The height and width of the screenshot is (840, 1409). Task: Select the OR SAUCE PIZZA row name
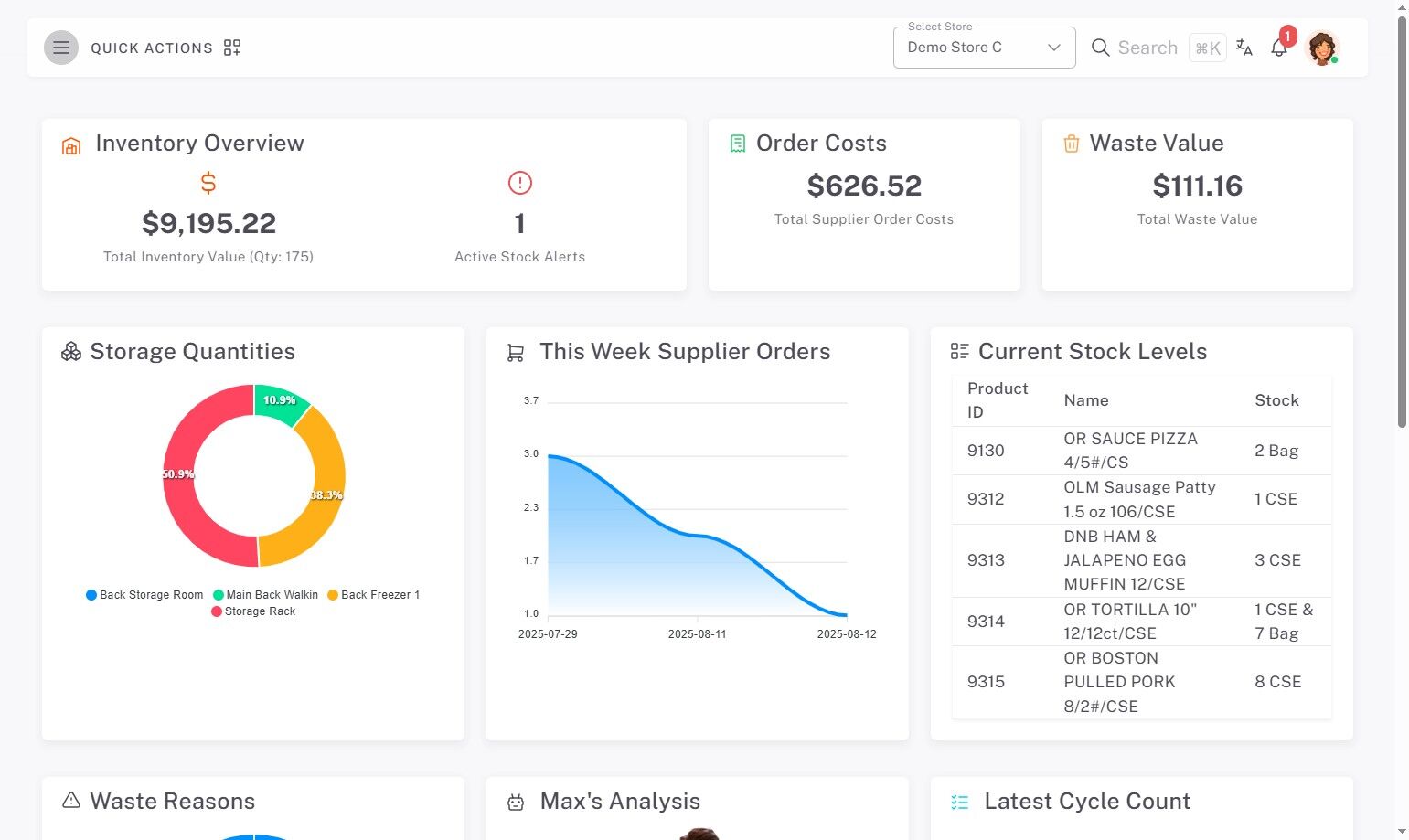pos(1130,451)
